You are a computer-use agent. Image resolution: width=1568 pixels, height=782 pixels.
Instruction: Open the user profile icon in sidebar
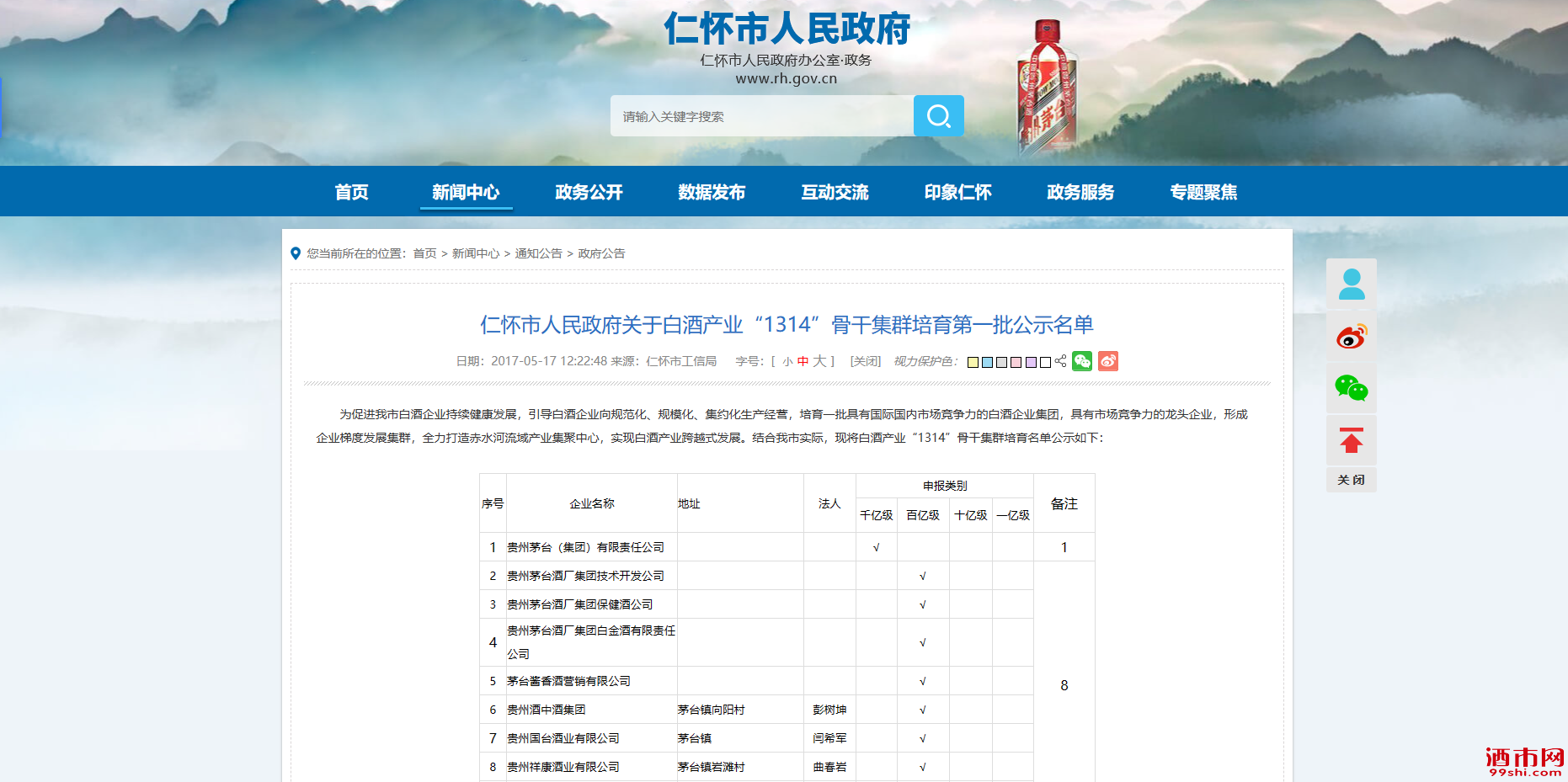tap(1351, 285)
